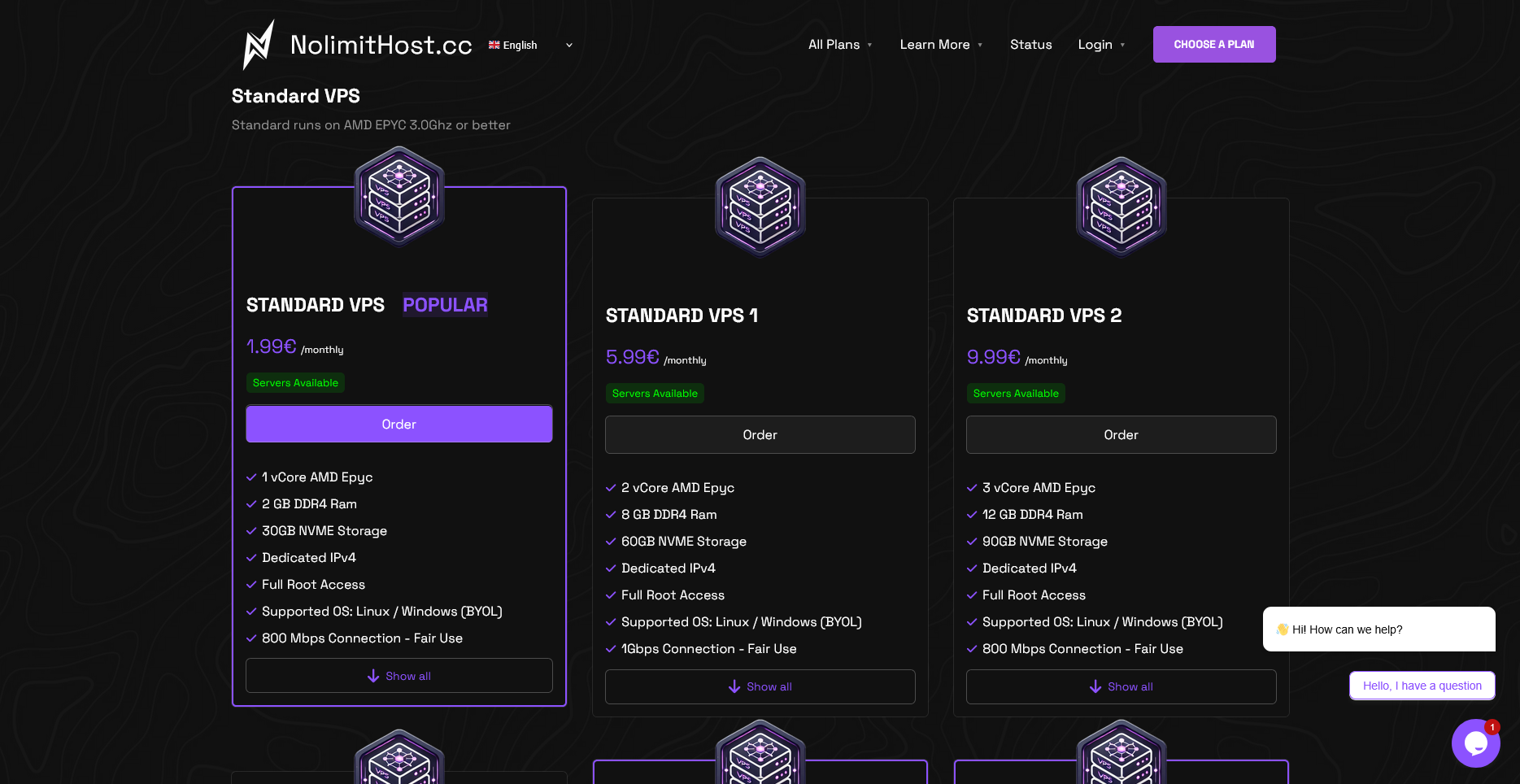Open the live chat bubble icon
This screenshot has height=784, width=1520.
(x=1475, y=743)
